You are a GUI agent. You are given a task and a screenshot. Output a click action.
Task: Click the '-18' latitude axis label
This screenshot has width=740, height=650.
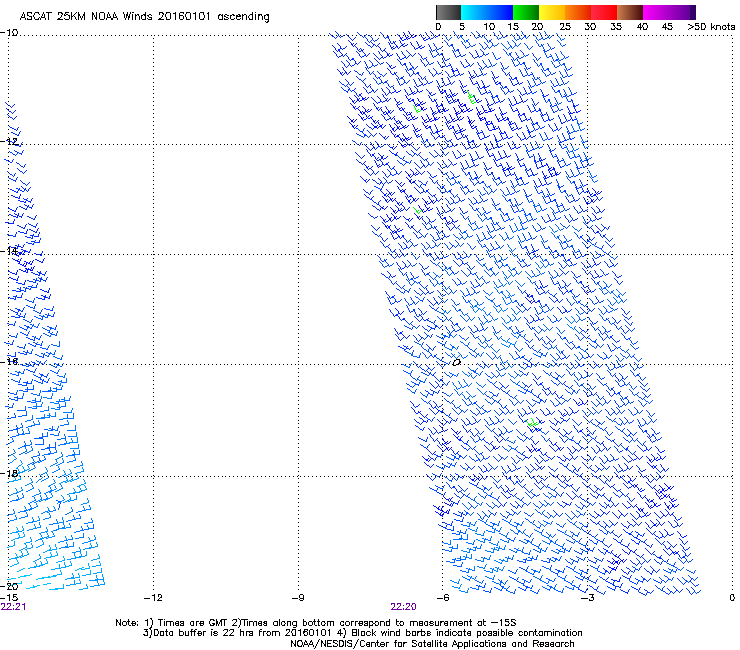[9, 473]
